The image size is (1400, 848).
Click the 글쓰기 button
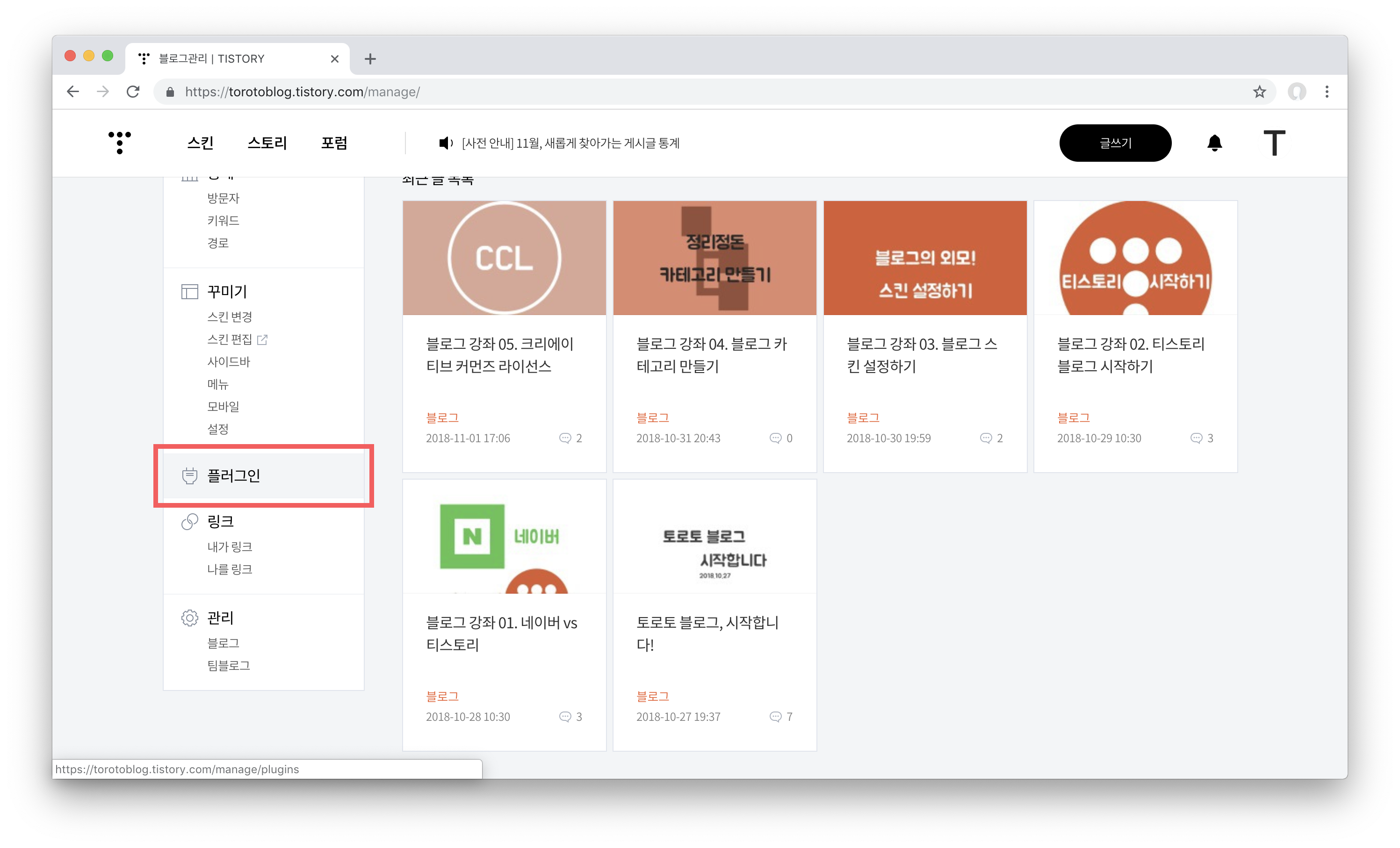(x=1115, y=143)
